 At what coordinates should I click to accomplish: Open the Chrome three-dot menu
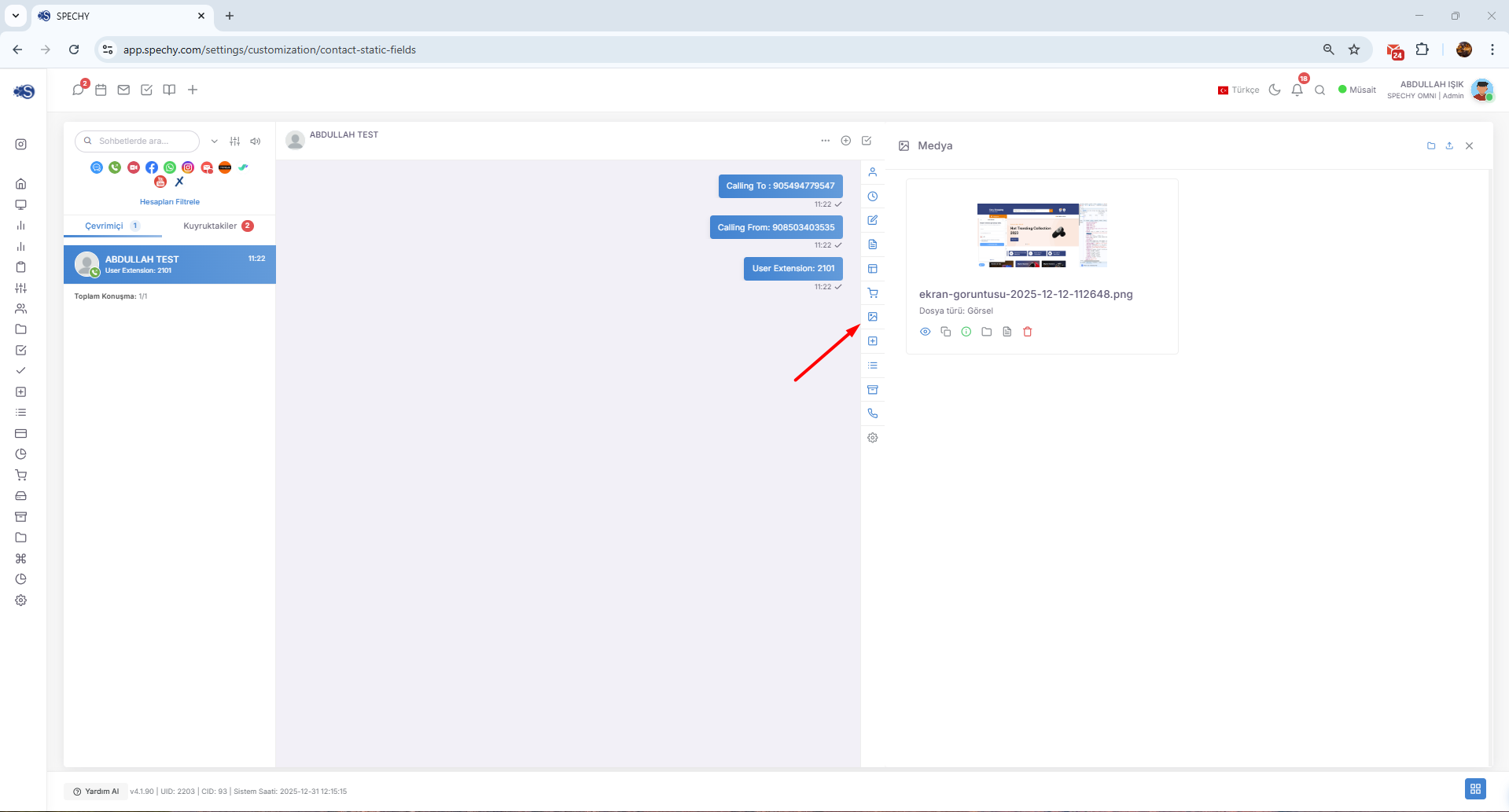pyautogui.click(x=1492, y=50)
